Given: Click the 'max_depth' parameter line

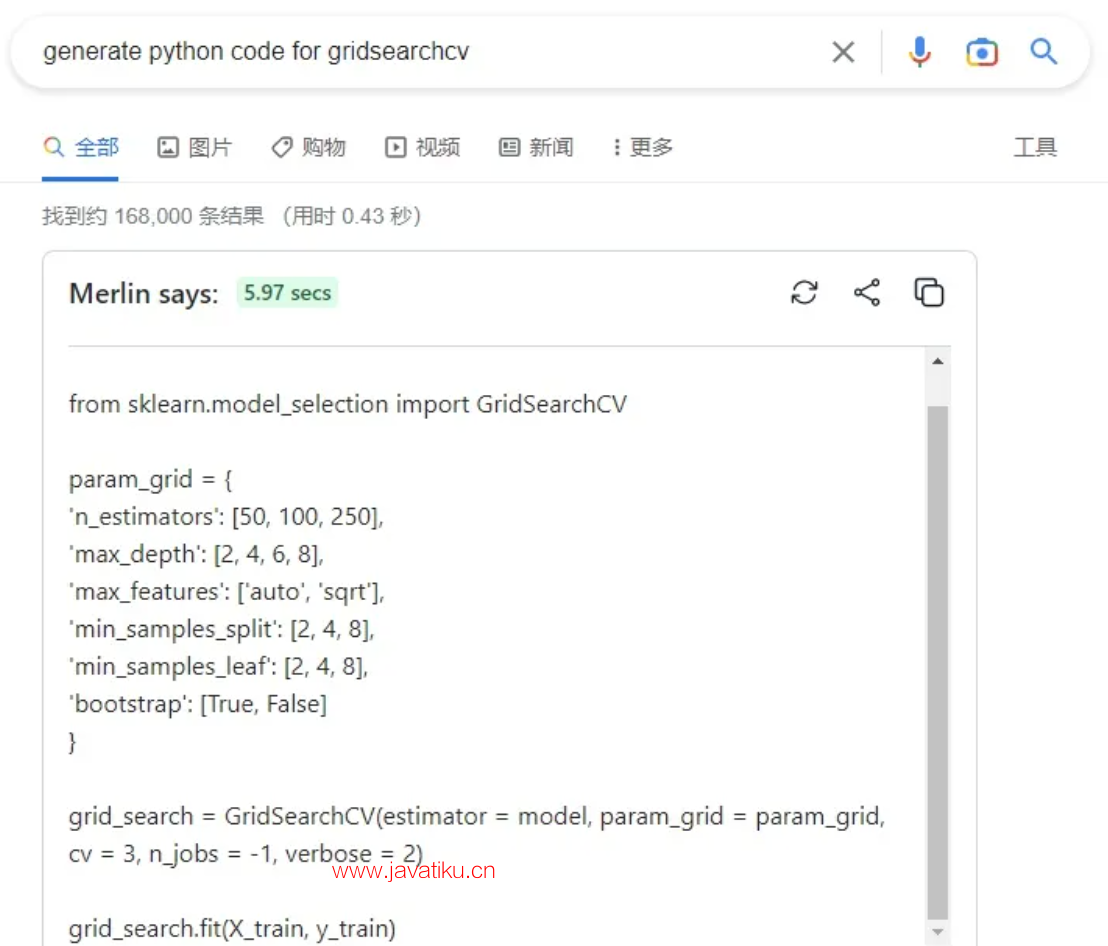Looking at the screenshot, I should click(x=196, y=555).
